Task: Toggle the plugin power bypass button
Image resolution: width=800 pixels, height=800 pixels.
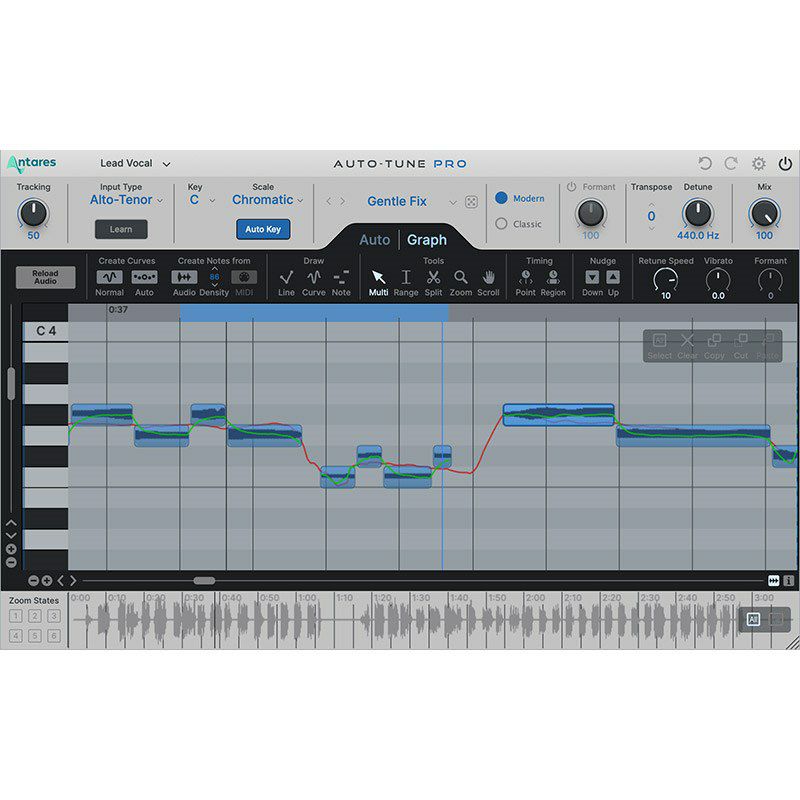Action: 785,163
